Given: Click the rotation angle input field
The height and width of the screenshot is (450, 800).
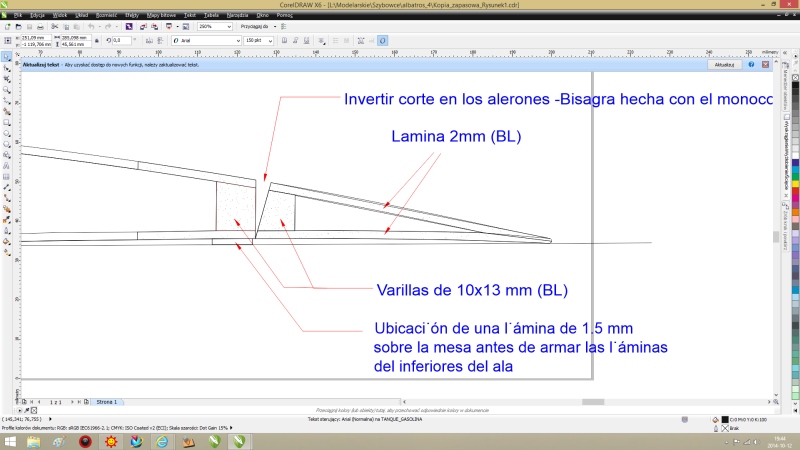Looking at the screenshot, I should (x=120, y=40).
